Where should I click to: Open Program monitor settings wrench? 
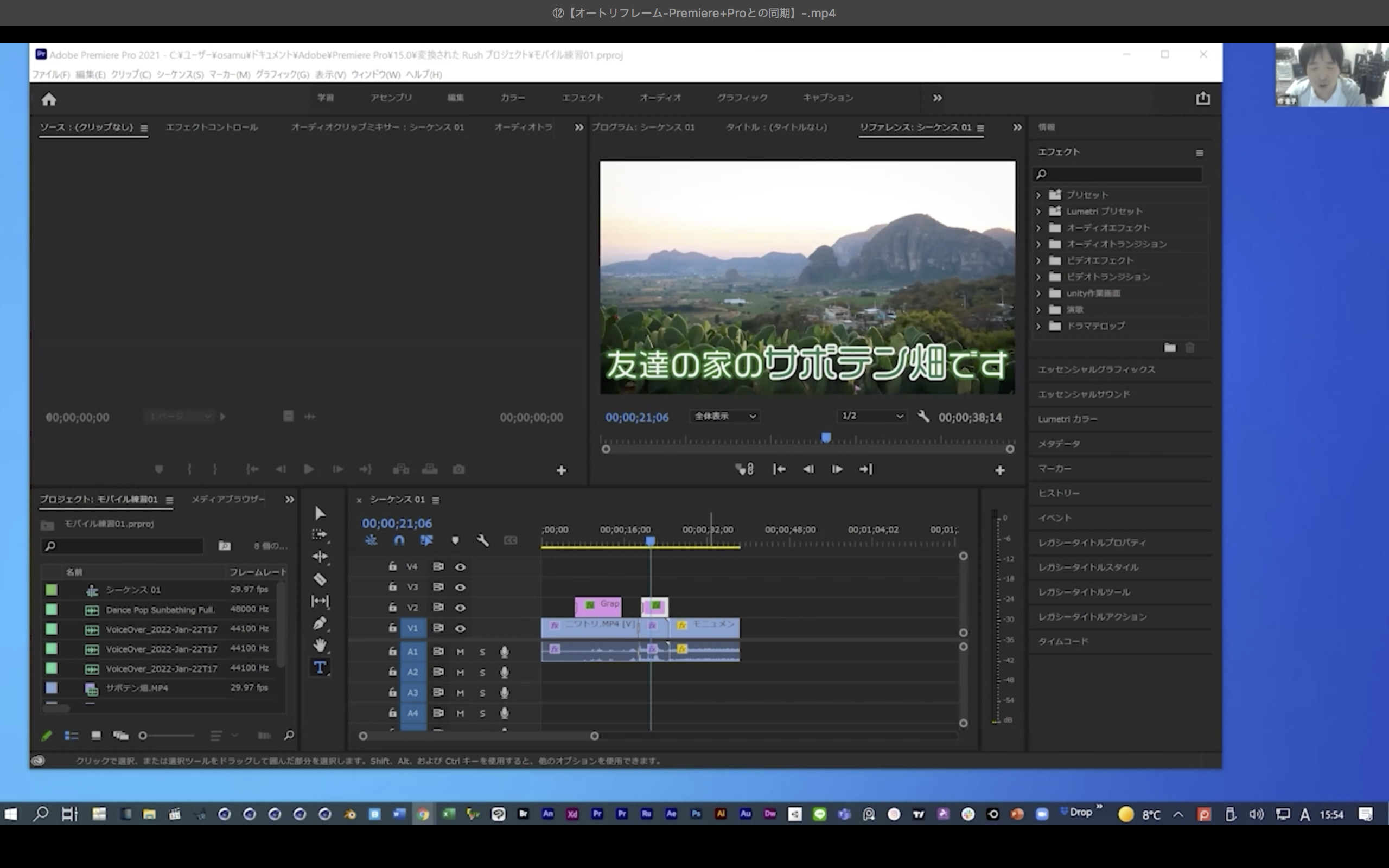(923, 417)
